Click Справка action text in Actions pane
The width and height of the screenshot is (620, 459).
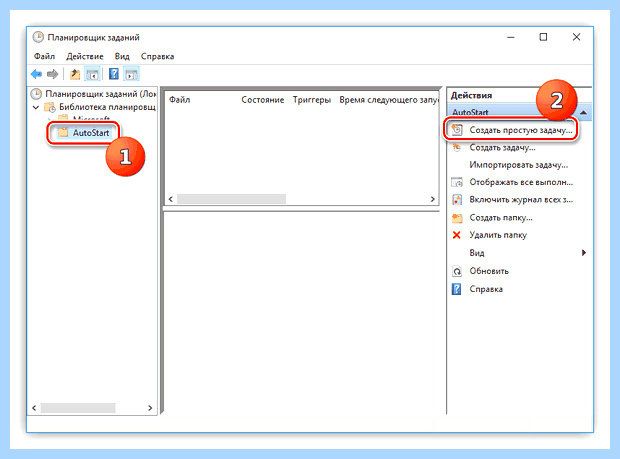pos(486,289)
